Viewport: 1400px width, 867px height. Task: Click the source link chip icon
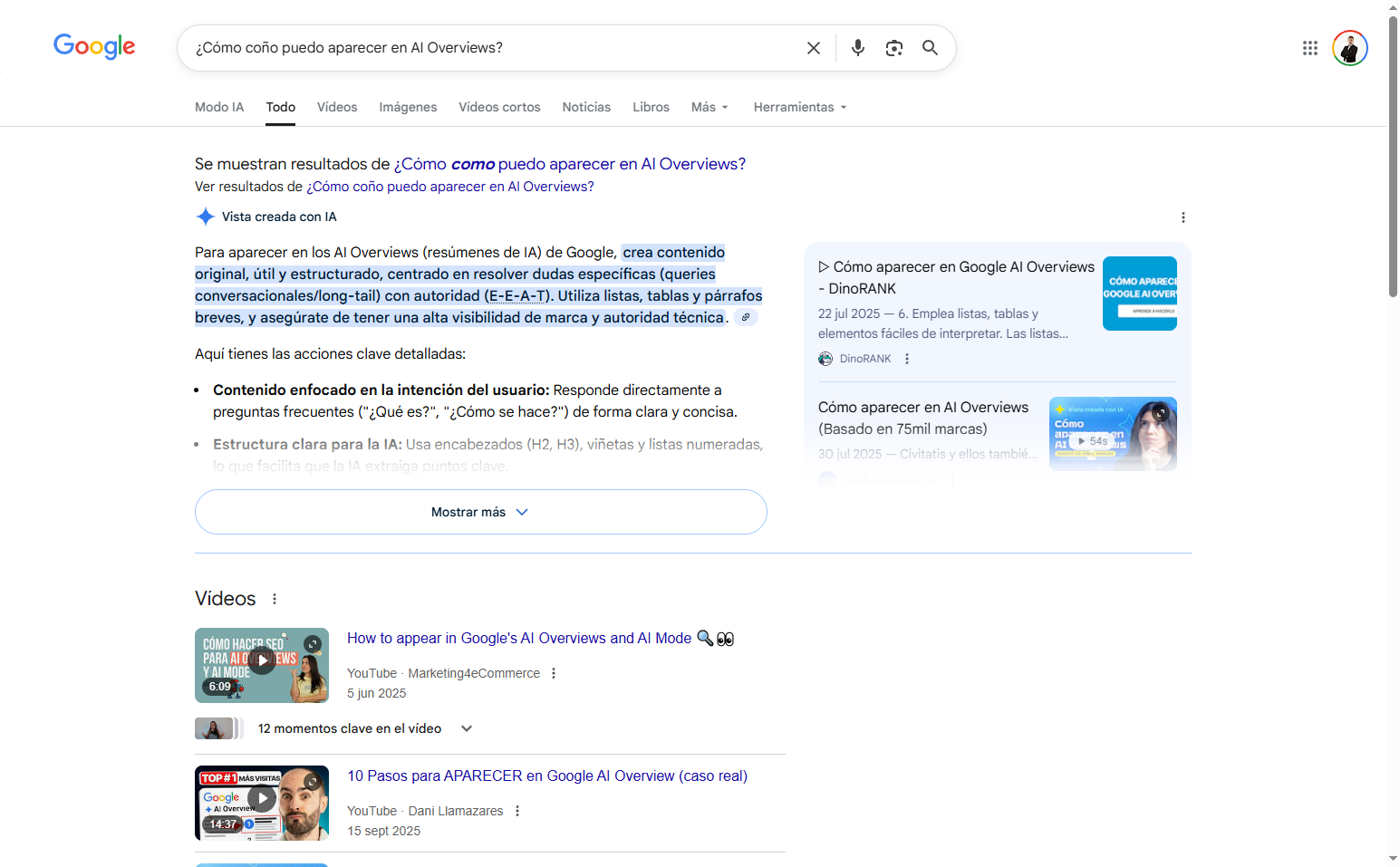(x=746, y=317)
